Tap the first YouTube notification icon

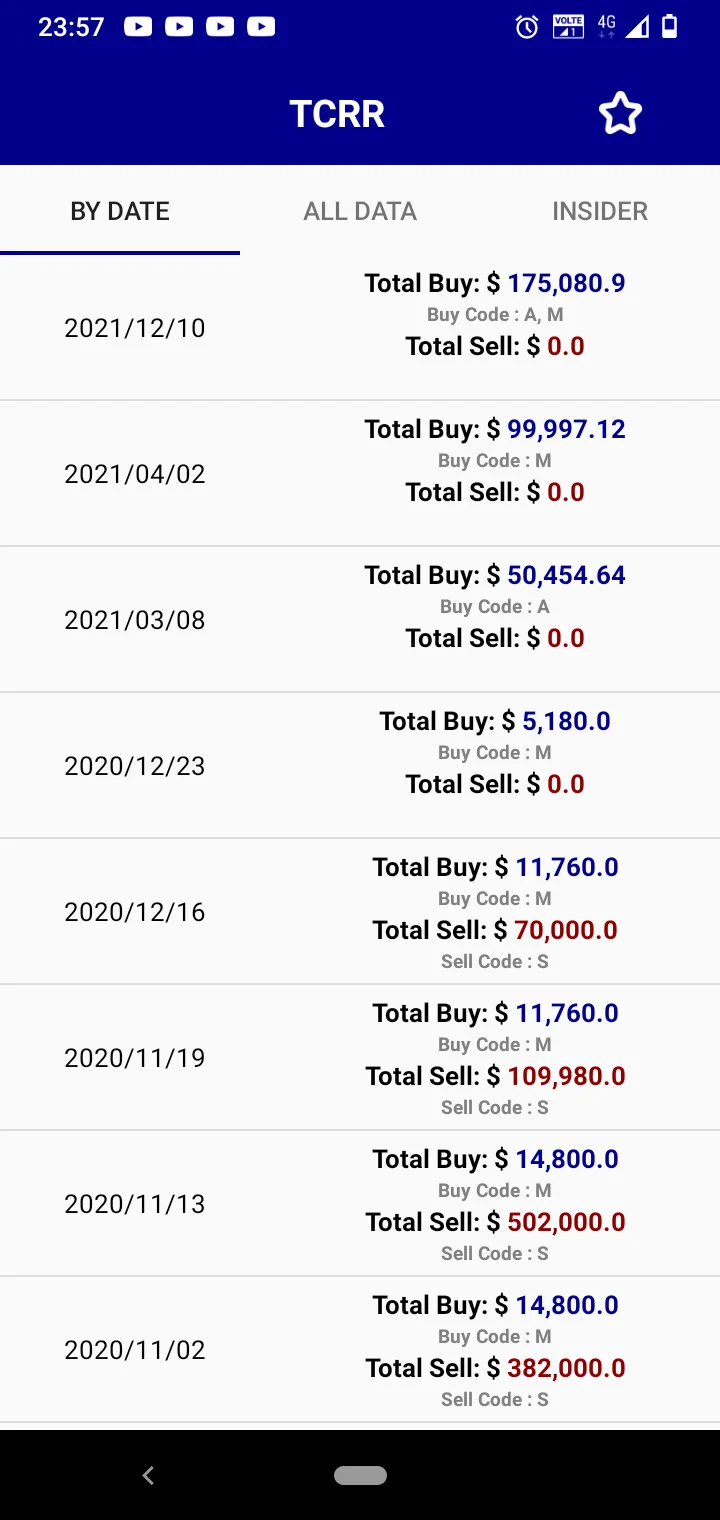[x=138, y=27]
